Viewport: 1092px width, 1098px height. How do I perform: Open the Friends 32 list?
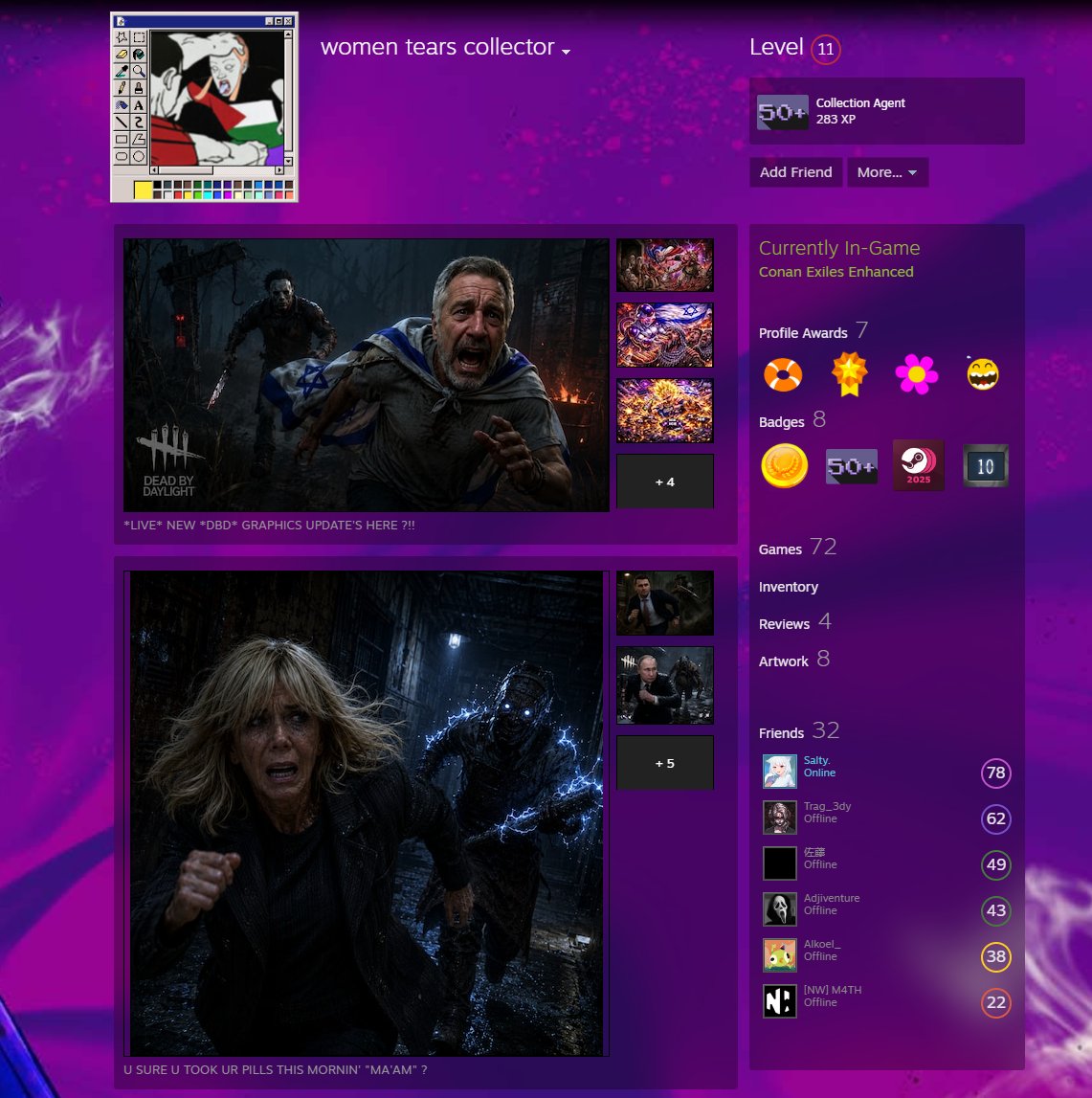pyautogui.click(x=799, y=731)
